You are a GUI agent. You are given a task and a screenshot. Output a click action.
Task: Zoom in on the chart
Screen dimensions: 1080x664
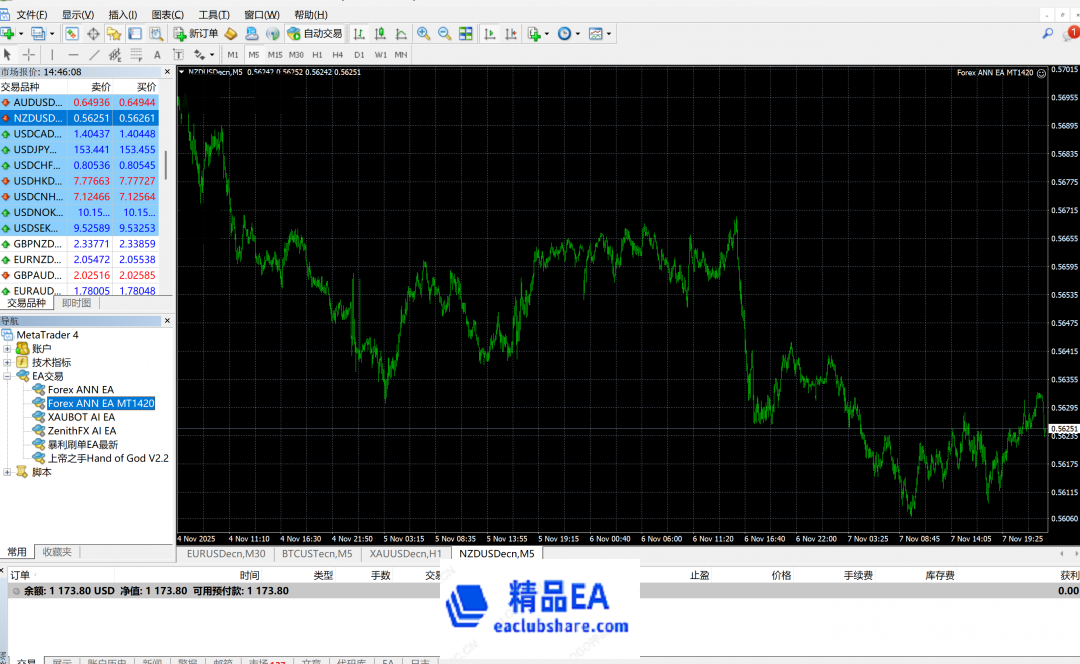(x=424, y=34)
